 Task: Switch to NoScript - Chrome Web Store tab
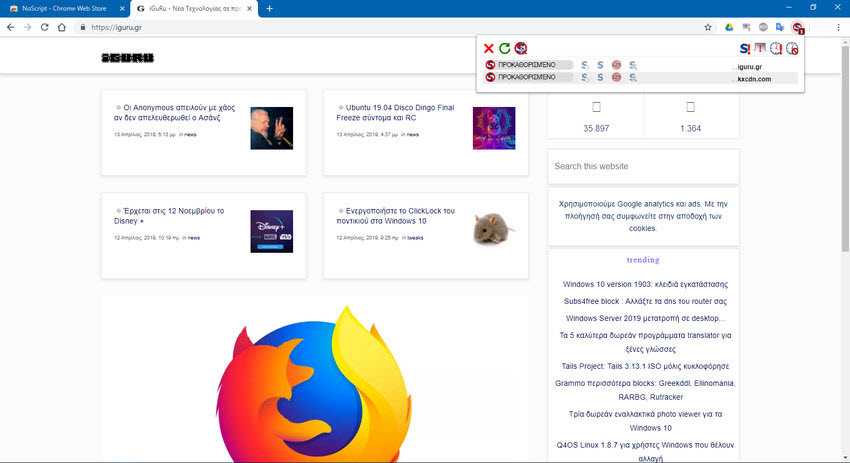(64, 9)
